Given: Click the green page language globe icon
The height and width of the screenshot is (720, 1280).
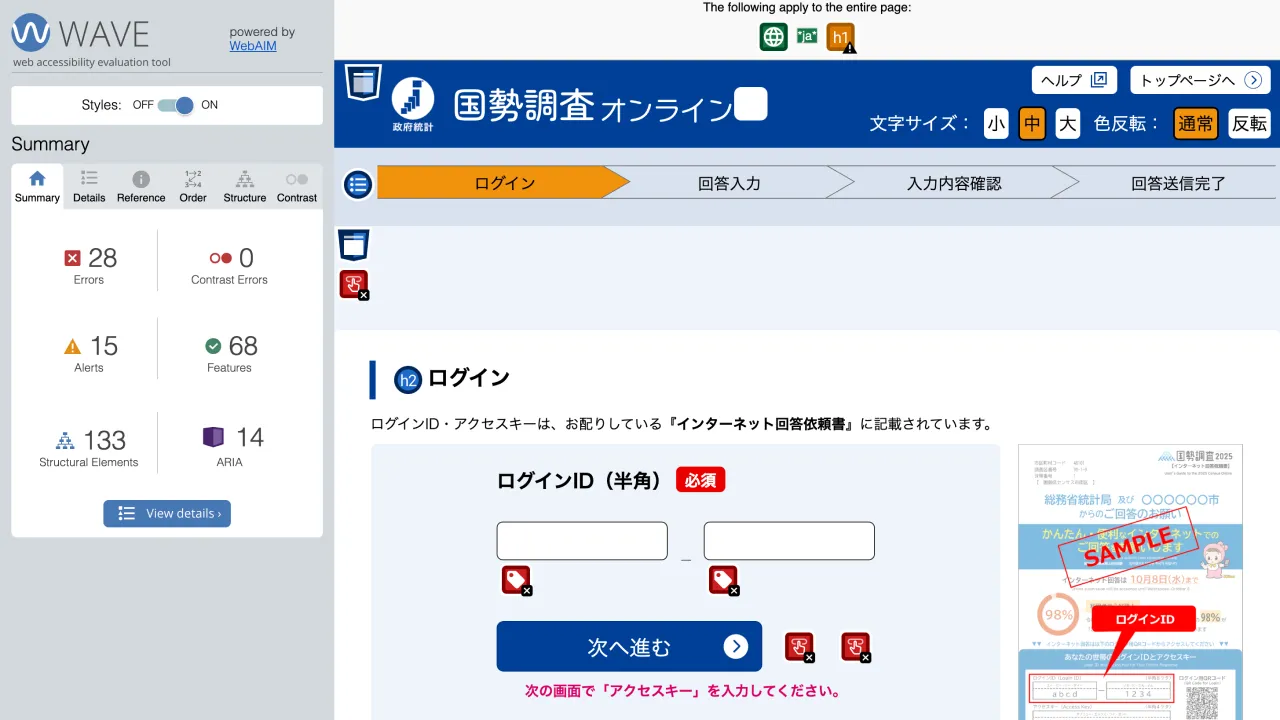Looking at the screenshot, I should [x=773, y=36].
